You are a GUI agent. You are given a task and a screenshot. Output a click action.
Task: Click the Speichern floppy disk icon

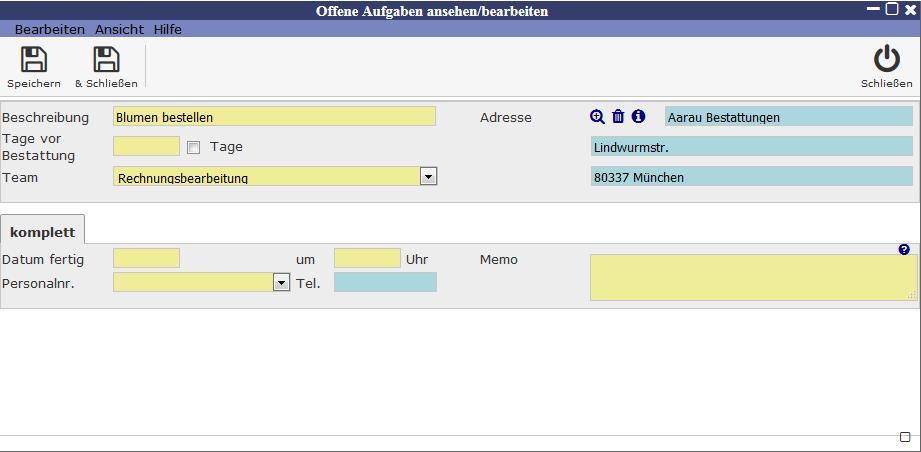(x=34, y=60)
